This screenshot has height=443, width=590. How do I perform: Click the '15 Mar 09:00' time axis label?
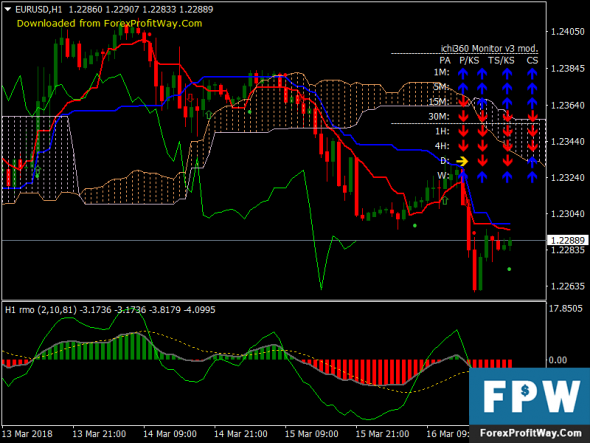311,434
